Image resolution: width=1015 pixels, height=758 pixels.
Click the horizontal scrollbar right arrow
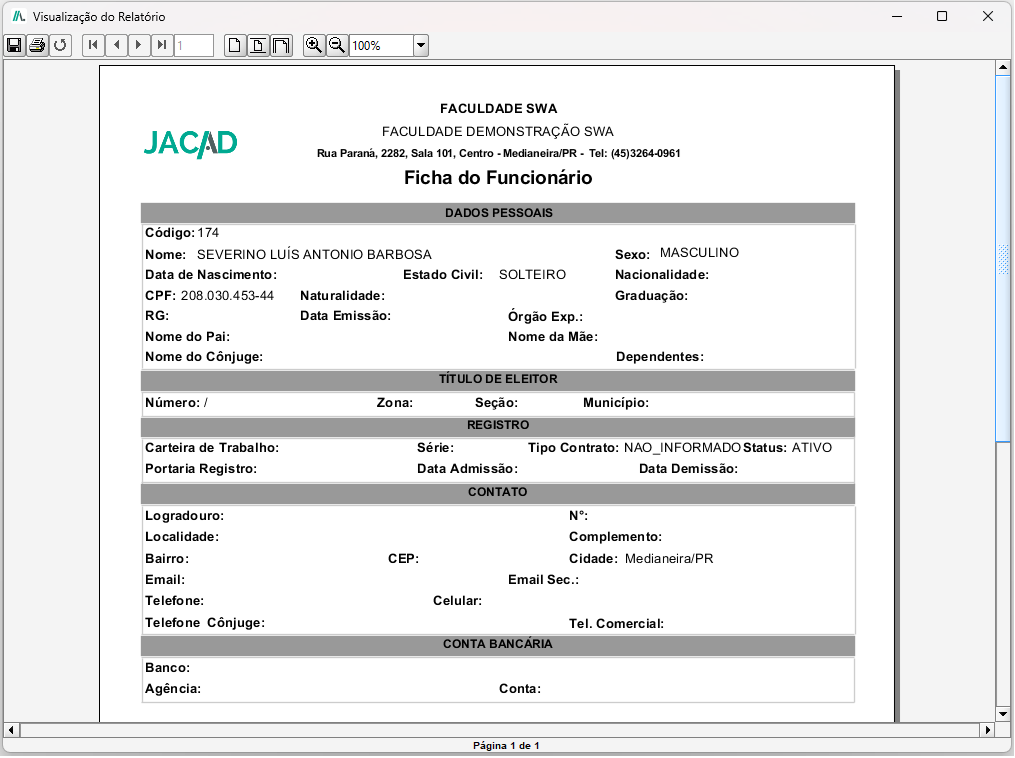click(988, 730)
